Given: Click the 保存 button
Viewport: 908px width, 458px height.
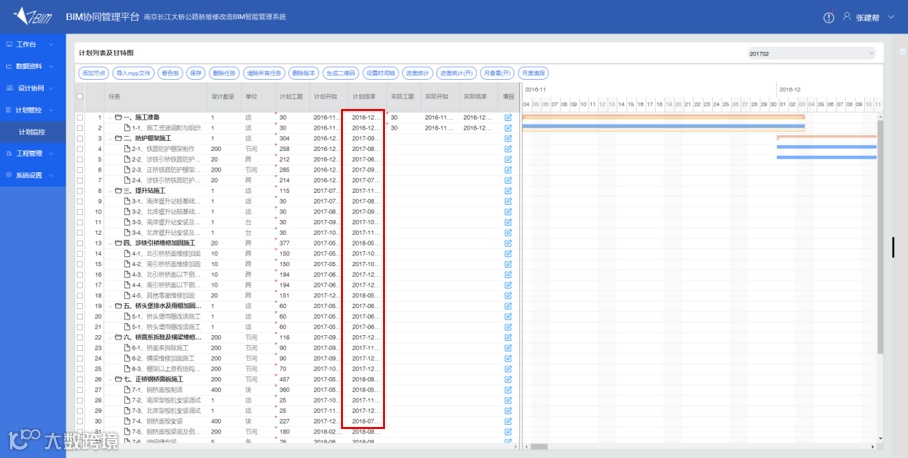Looking at the screenshot, I should coord(196,74).
